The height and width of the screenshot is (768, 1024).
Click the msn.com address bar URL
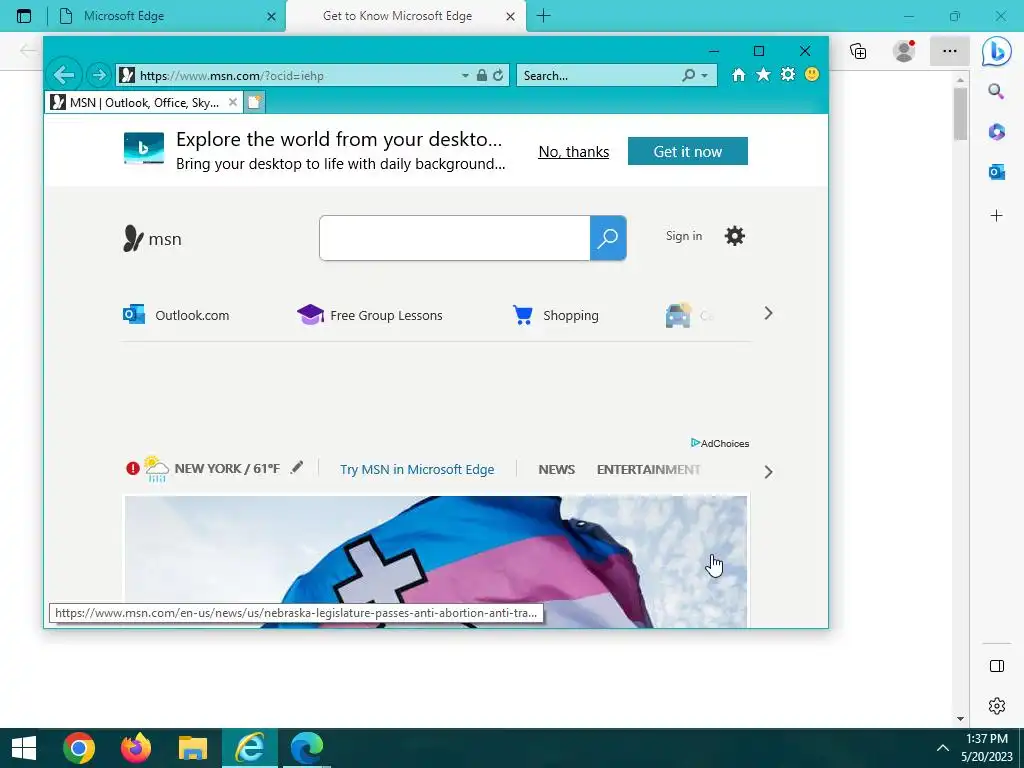pos(231,76)
